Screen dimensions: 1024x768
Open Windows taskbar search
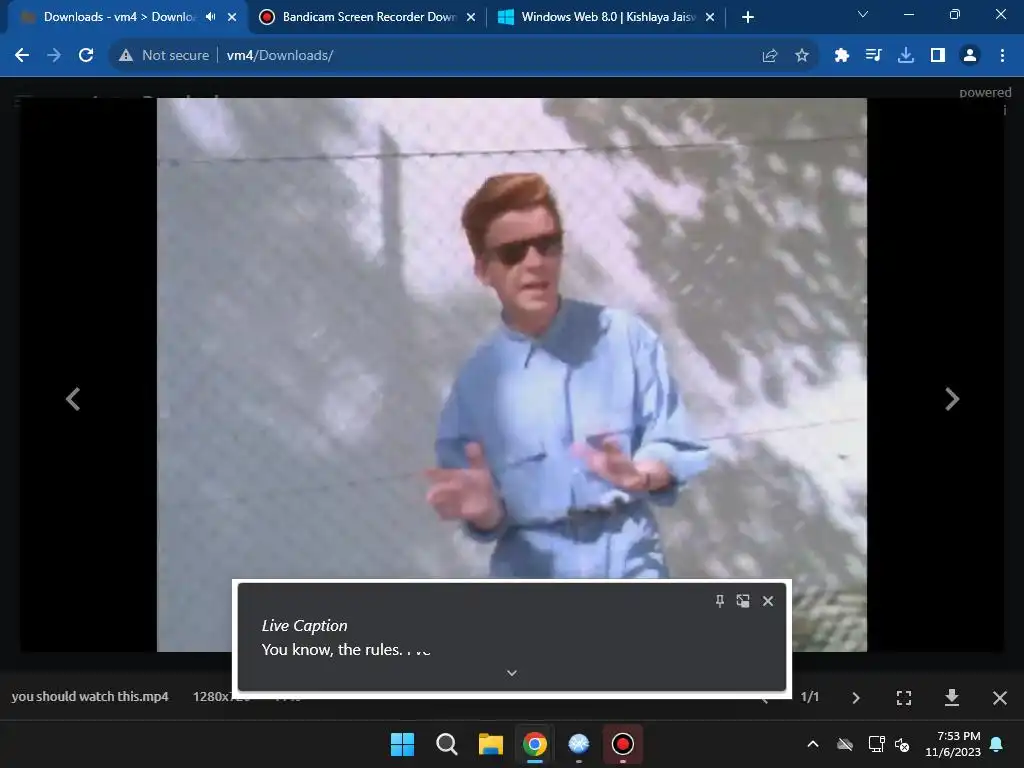447,744
